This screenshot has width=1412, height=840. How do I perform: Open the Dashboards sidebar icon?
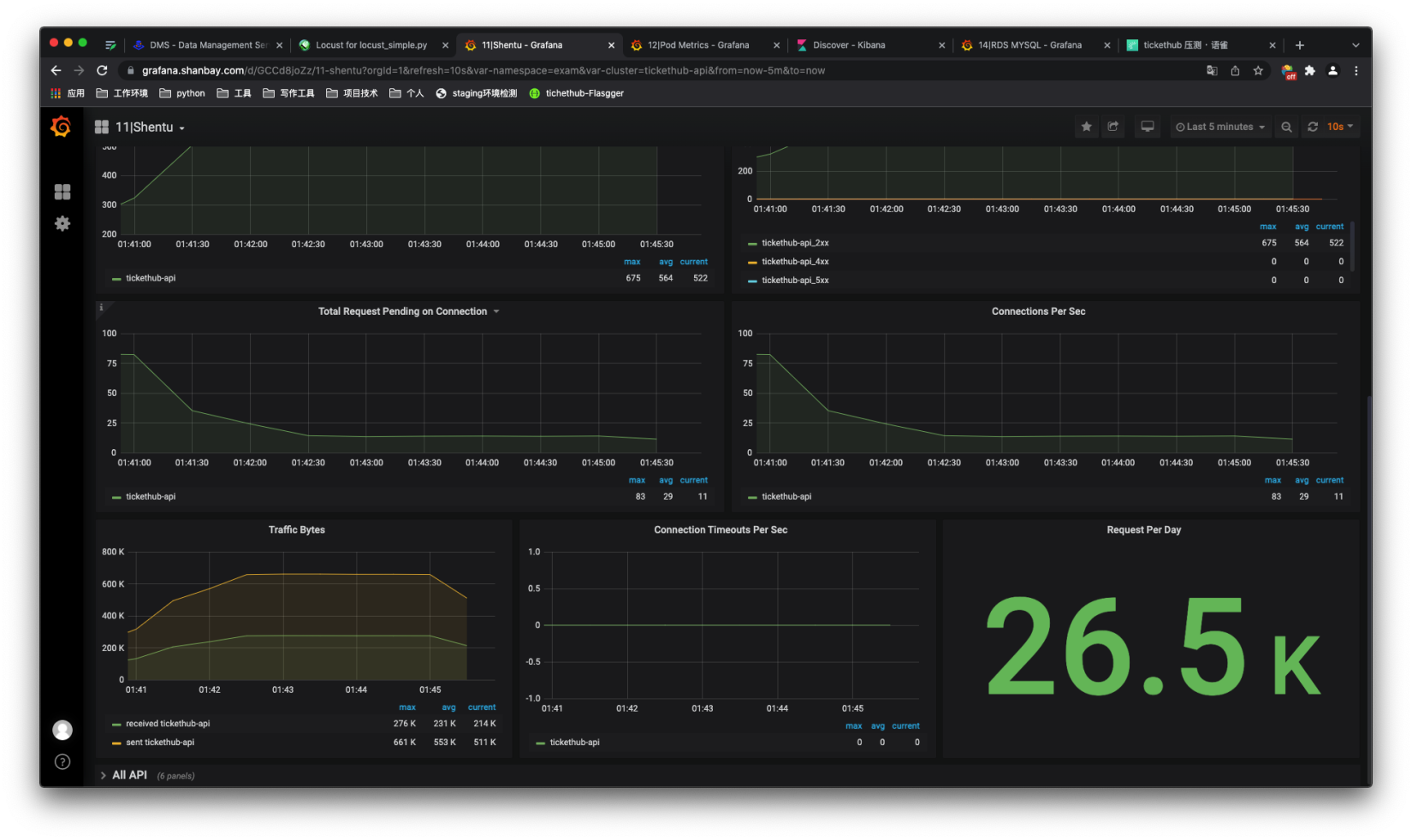[62, 192]
